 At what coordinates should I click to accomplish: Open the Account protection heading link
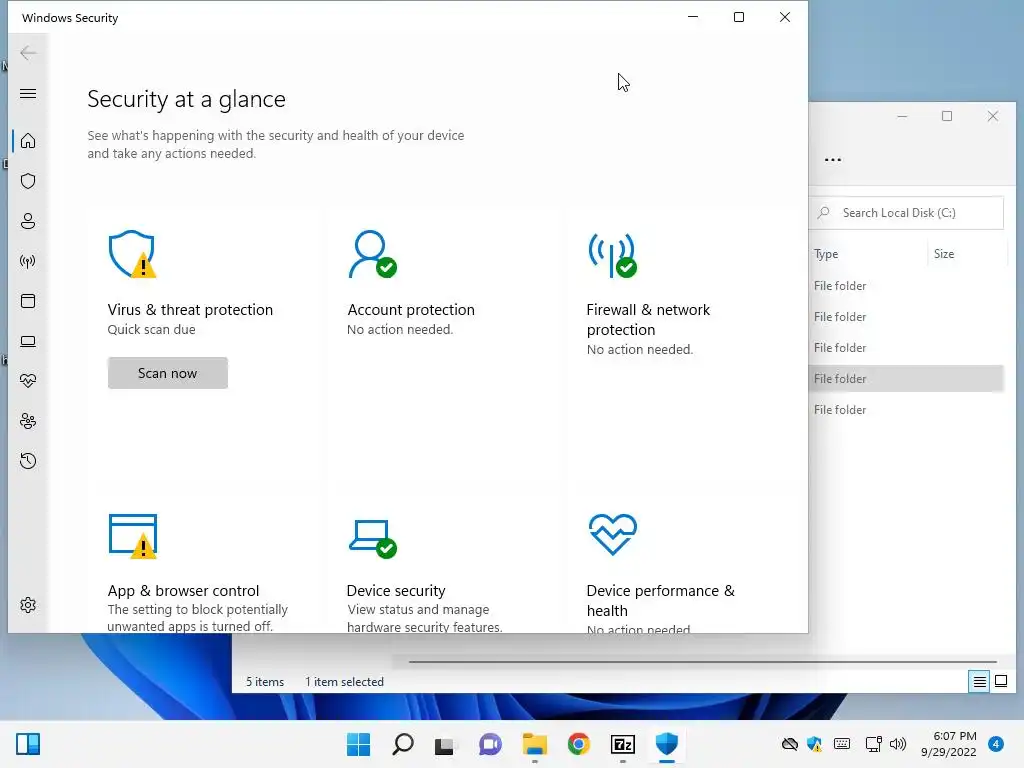pyautogui.click(x=411, y=310)
